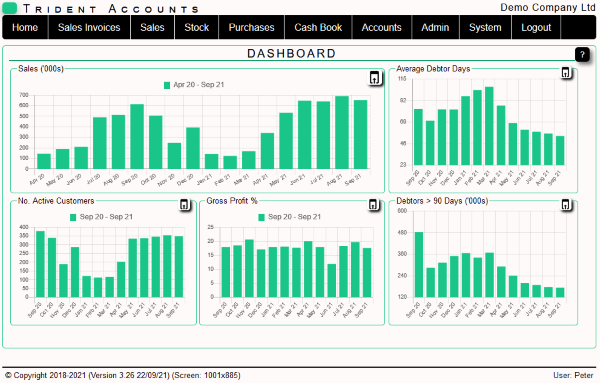Click the Trident Accounts title text

pos(111,8)
